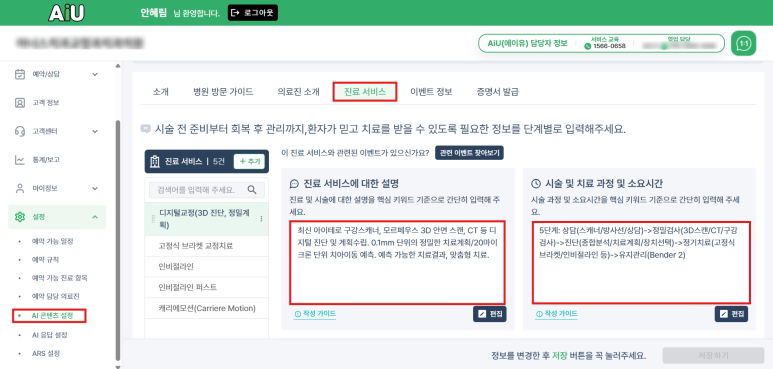773x369 pixels.
Task: Switch to the 이벤트 정보 tab
Action: pos(431,92)
